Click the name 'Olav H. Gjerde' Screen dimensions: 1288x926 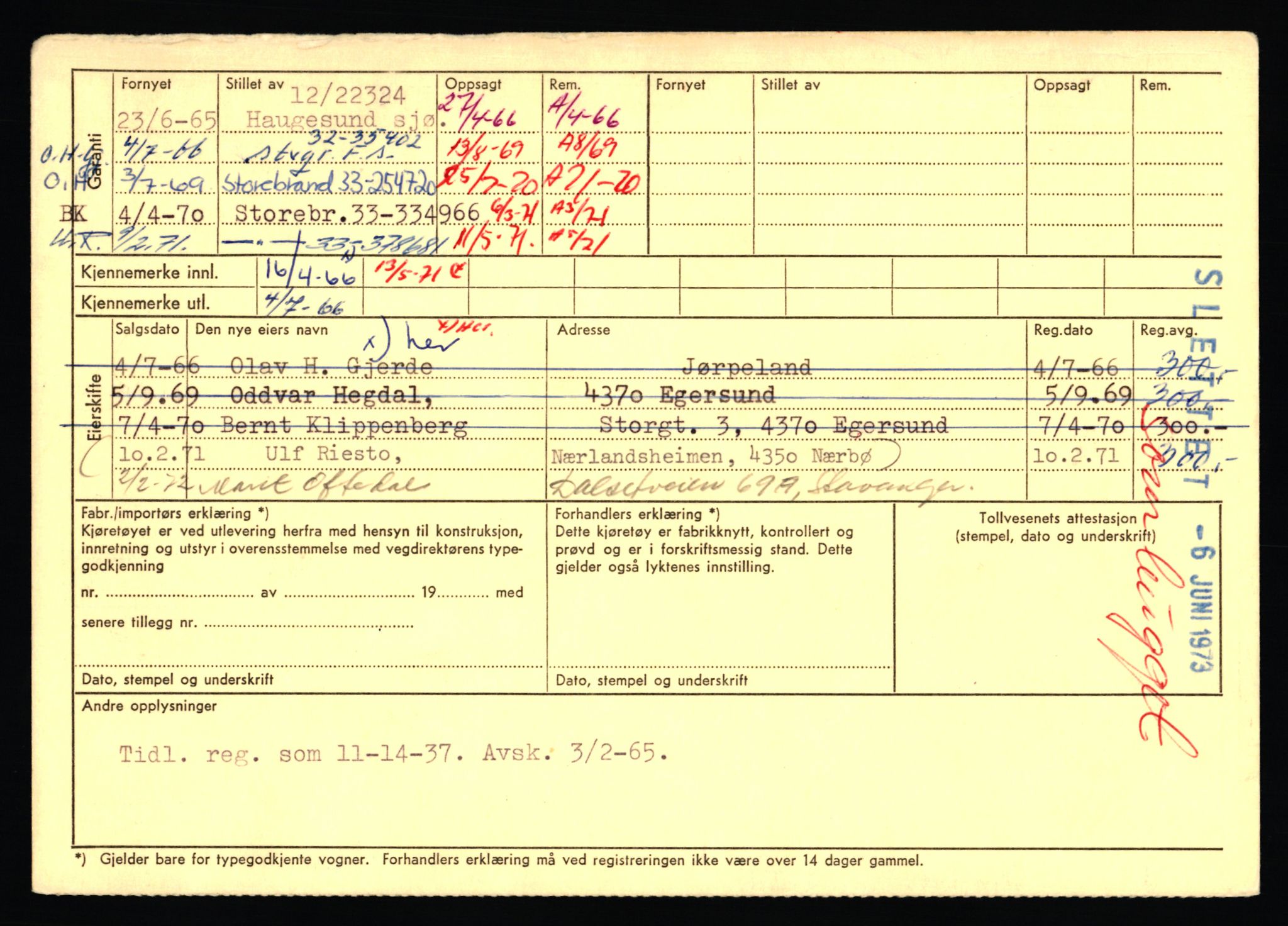331,366
